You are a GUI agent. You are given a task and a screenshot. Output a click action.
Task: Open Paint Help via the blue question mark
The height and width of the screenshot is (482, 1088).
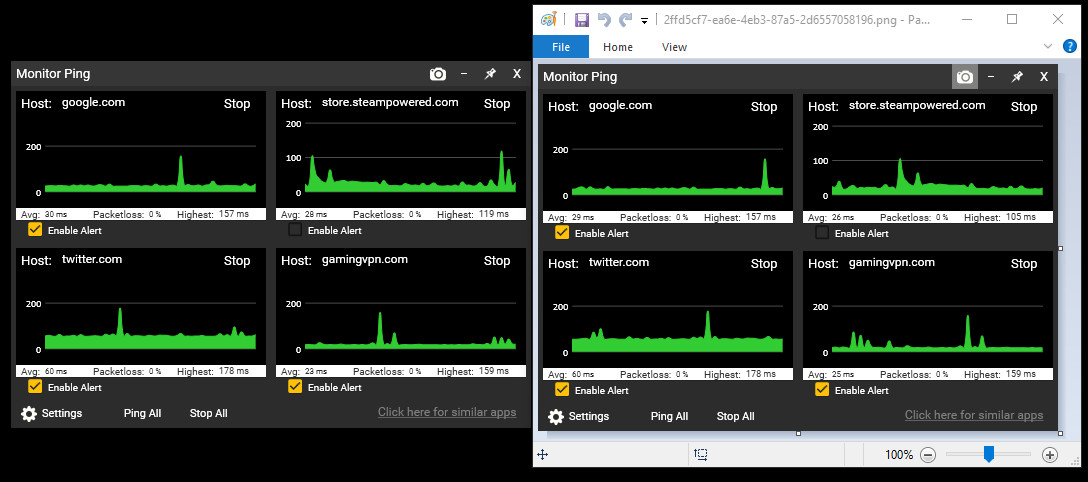1069,46
